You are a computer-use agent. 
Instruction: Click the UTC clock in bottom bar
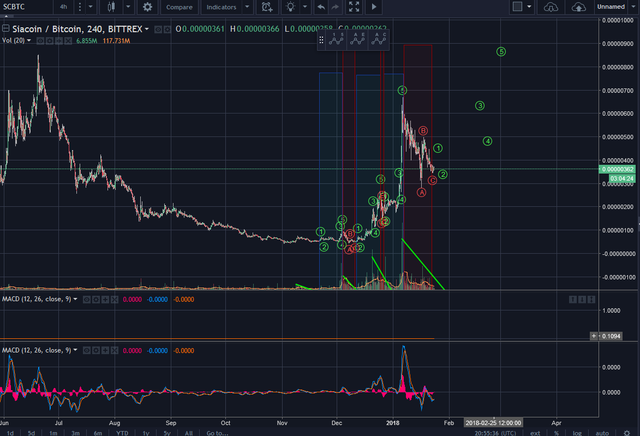click(x=496, y=433)
